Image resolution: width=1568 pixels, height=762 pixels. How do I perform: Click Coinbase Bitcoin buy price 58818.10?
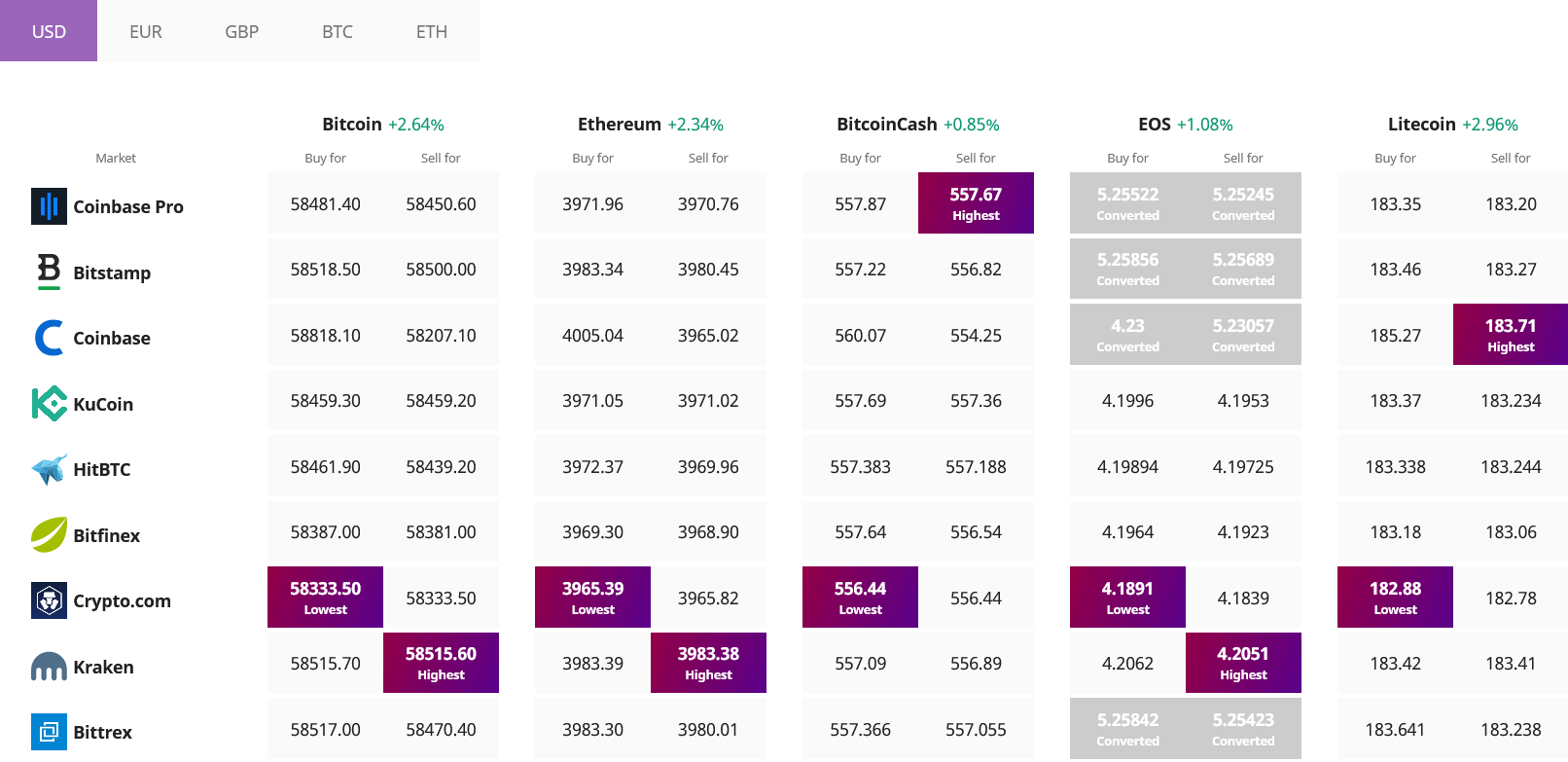325,335
